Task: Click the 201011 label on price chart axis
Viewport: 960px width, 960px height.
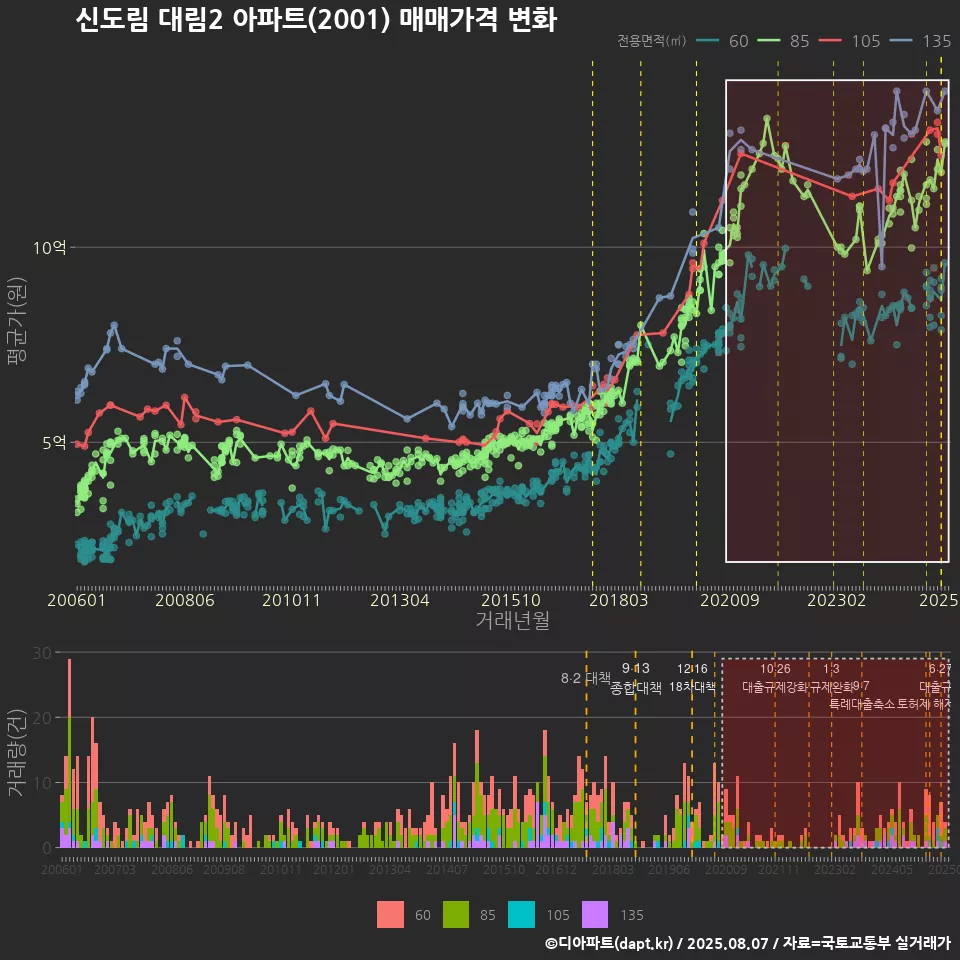Action: click(291, 600)
